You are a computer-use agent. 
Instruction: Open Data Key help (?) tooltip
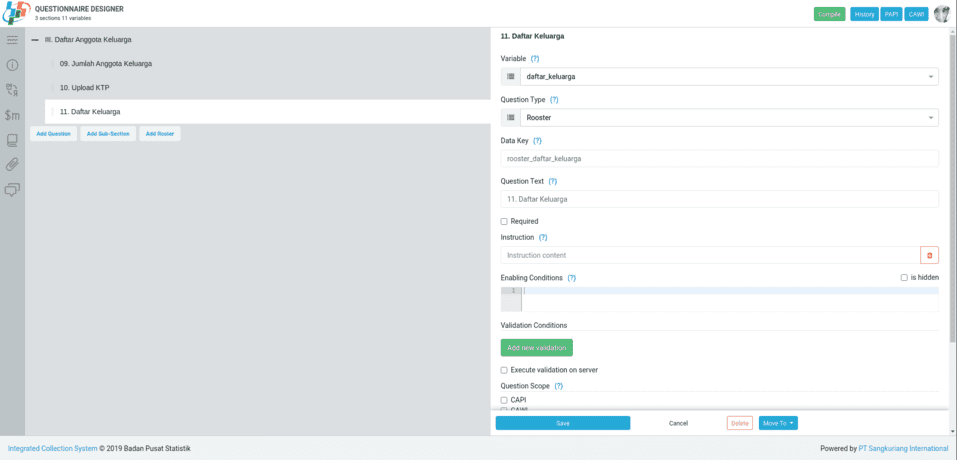537,140
